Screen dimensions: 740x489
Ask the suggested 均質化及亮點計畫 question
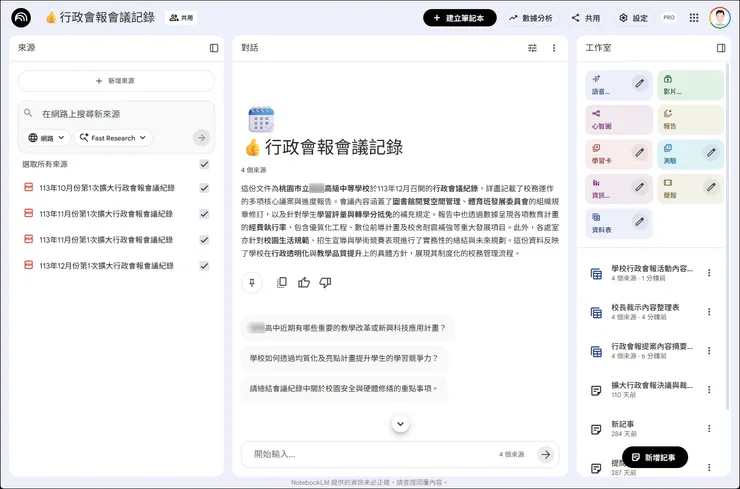344,358
